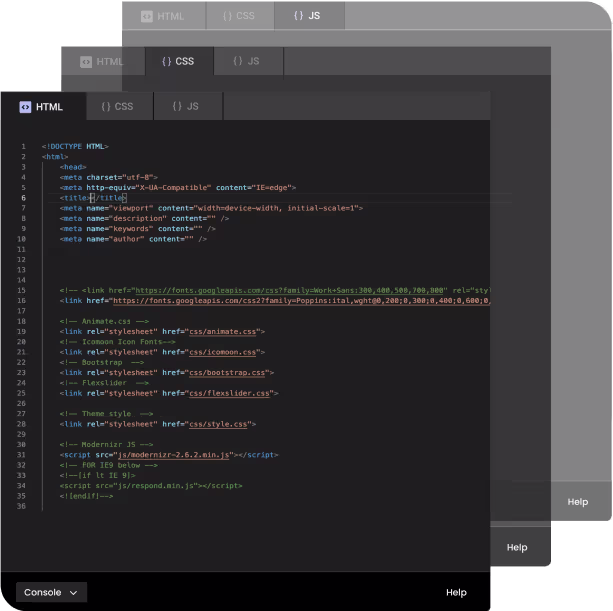Click the [endif] comment line
613x611 pixels.
(86, 496)
